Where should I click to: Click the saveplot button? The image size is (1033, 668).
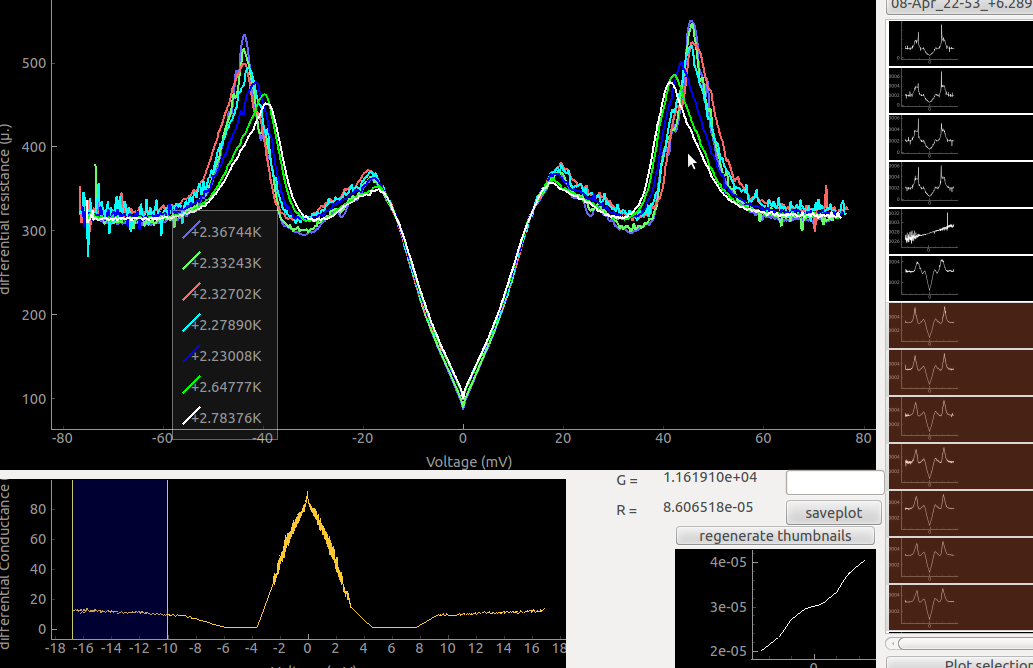(833, 513)
